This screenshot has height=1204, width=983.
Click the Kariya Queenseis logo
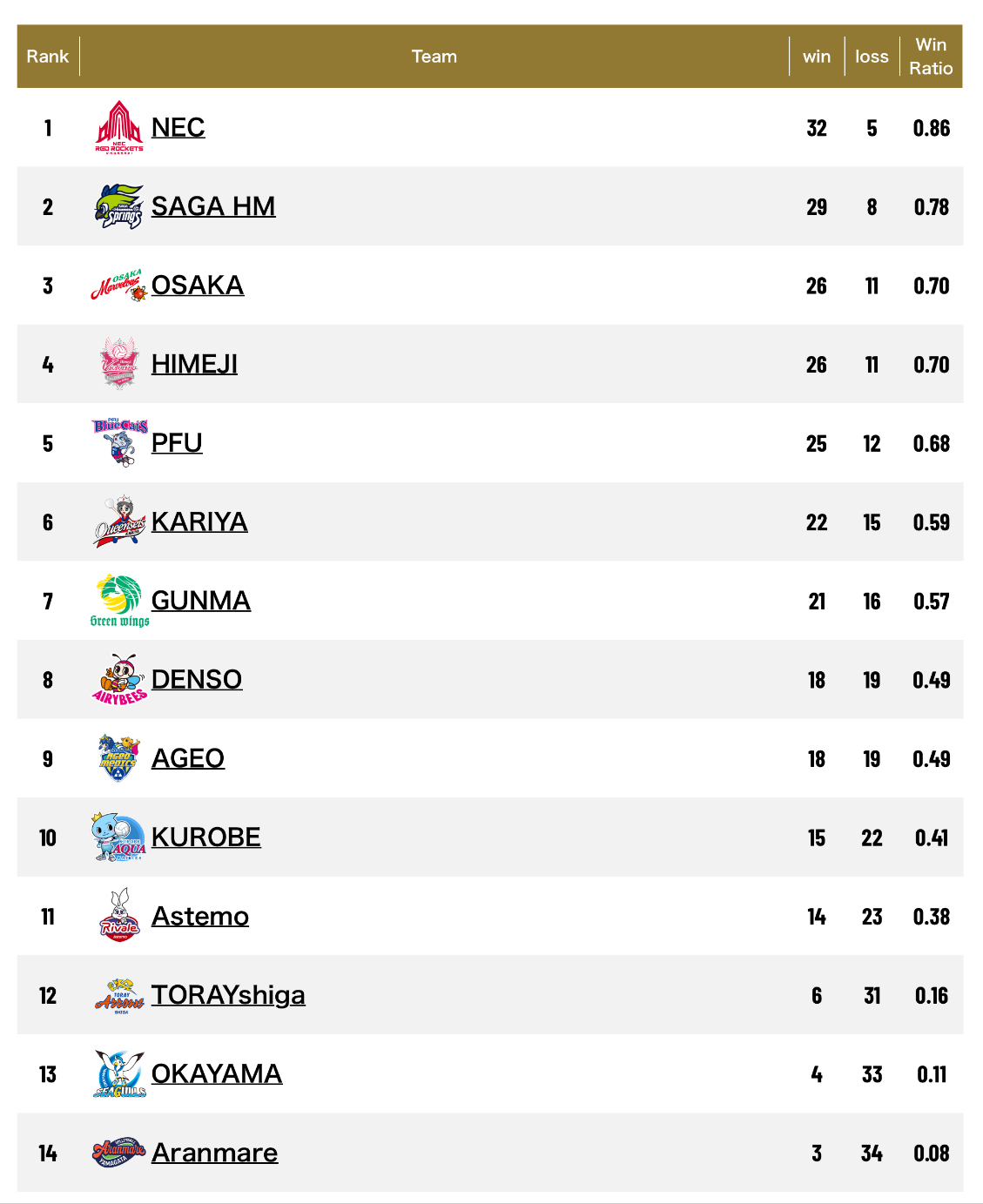pos(119,522)
